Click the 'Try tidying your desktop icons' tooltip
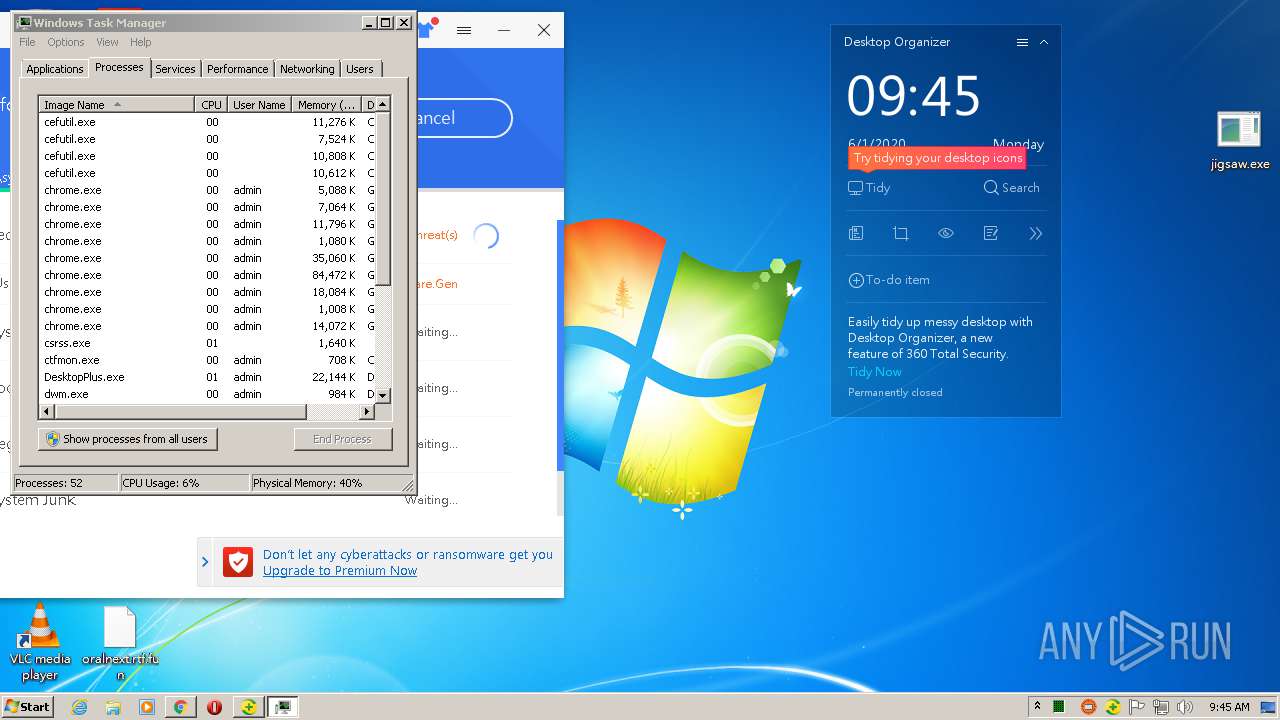Viewport: 1280px width, 720px height. tap(938, 158)
